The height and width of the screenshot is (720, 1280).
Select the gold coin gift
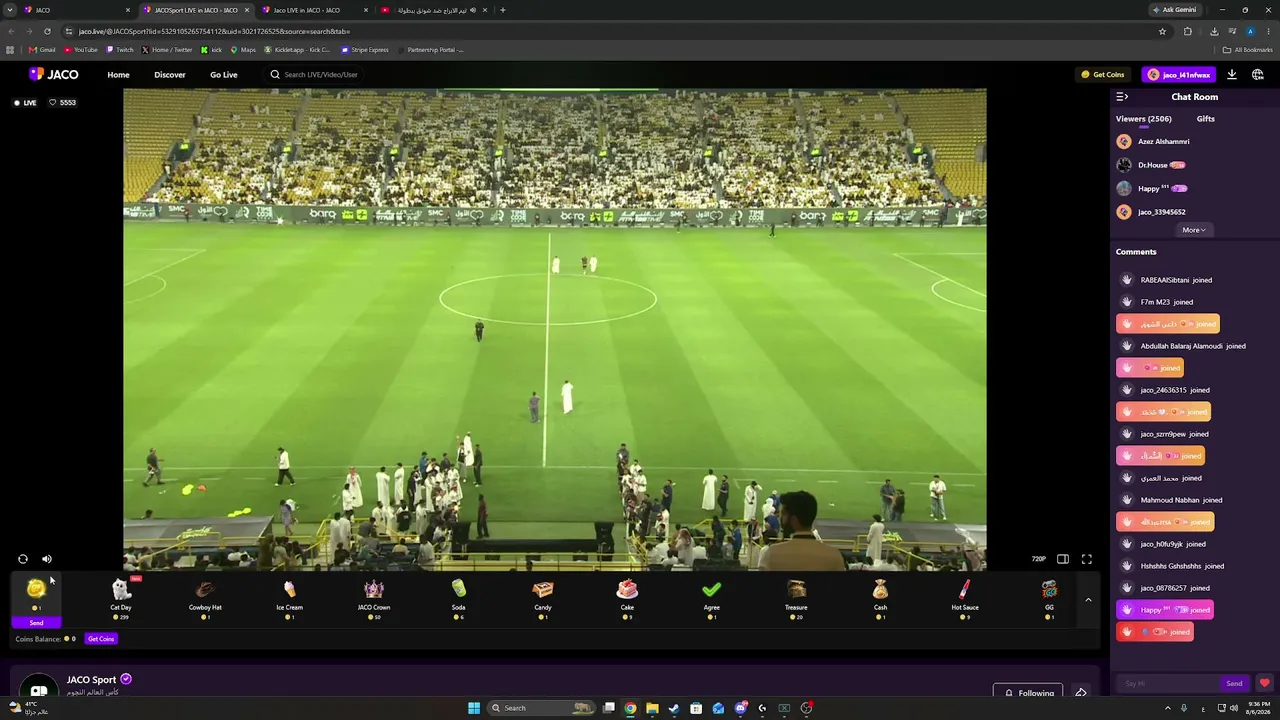point(36,593)
